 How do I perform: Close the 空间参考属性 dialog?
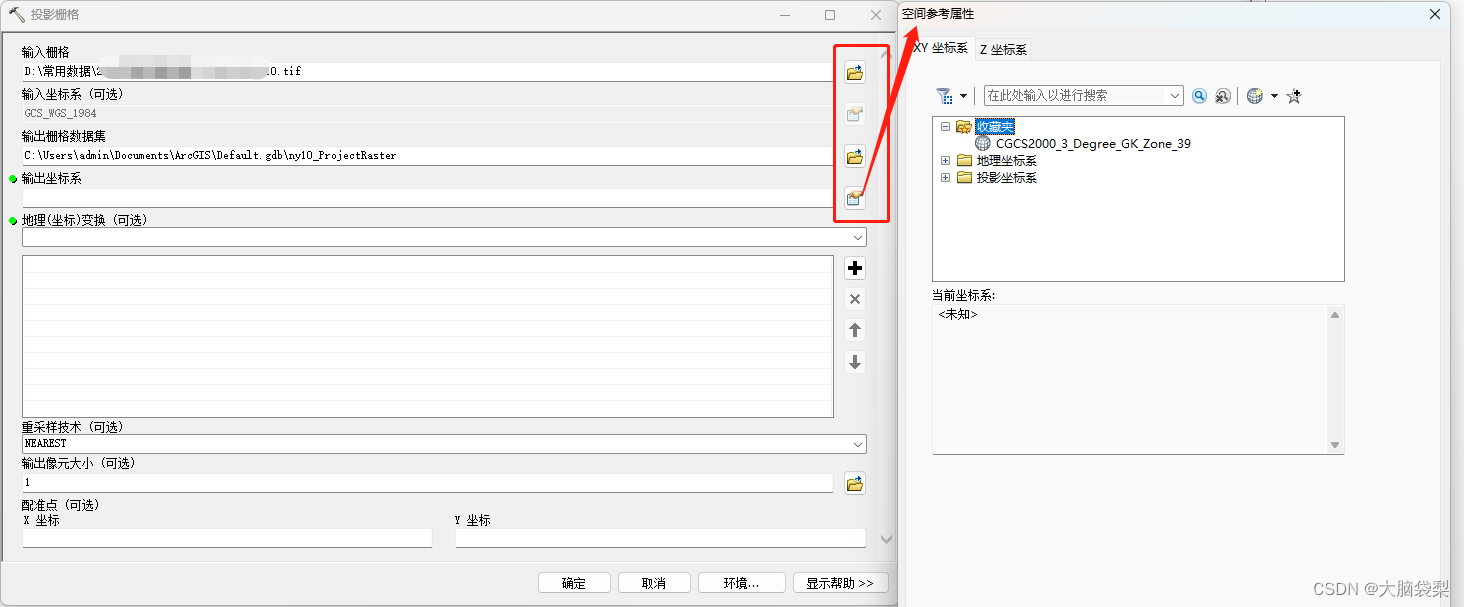(1434, 14)
